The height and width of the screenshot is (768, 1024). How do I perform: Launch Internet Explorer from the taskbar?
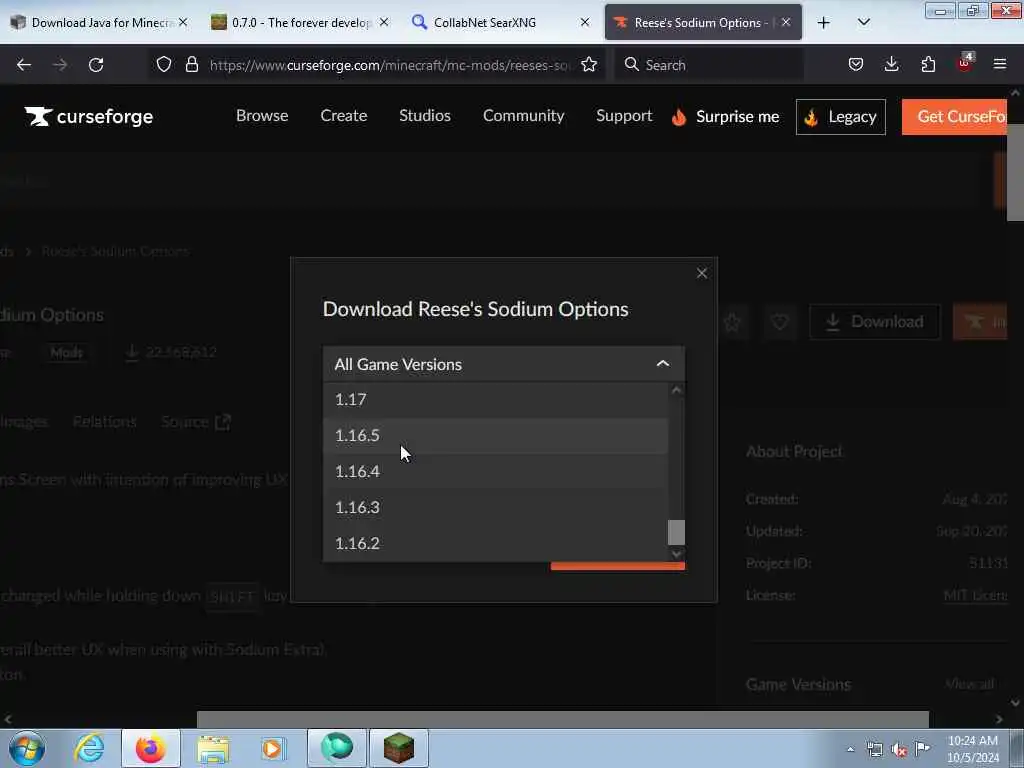[89, 748]
